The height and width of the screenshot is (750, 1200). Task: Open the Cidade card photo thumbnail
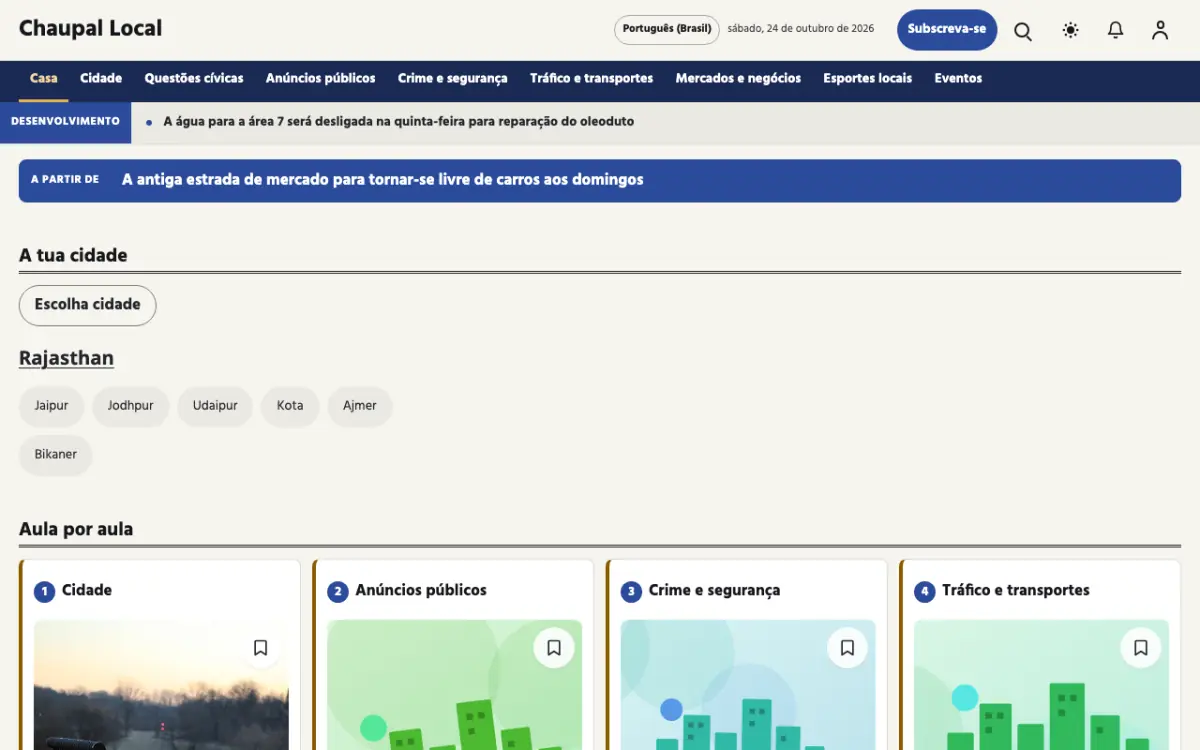click(x=161, y=685)
